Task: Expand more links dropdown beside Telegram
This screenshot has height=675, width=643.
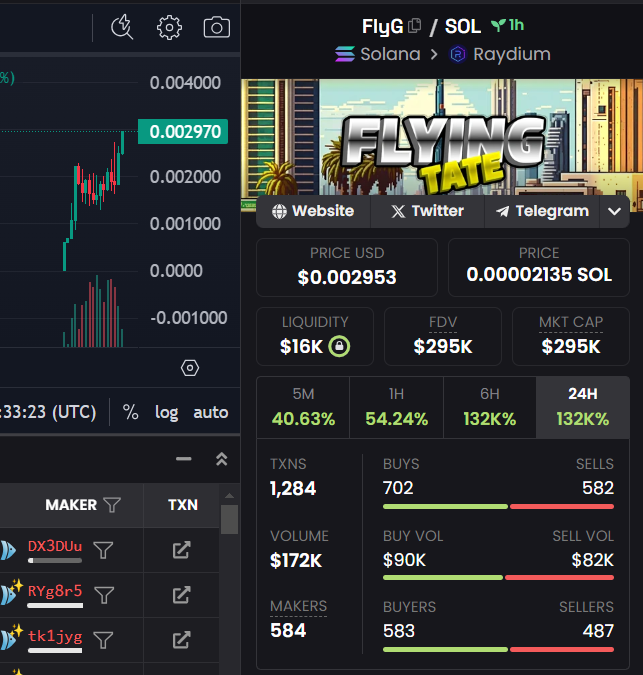Action: coord(615,211)
